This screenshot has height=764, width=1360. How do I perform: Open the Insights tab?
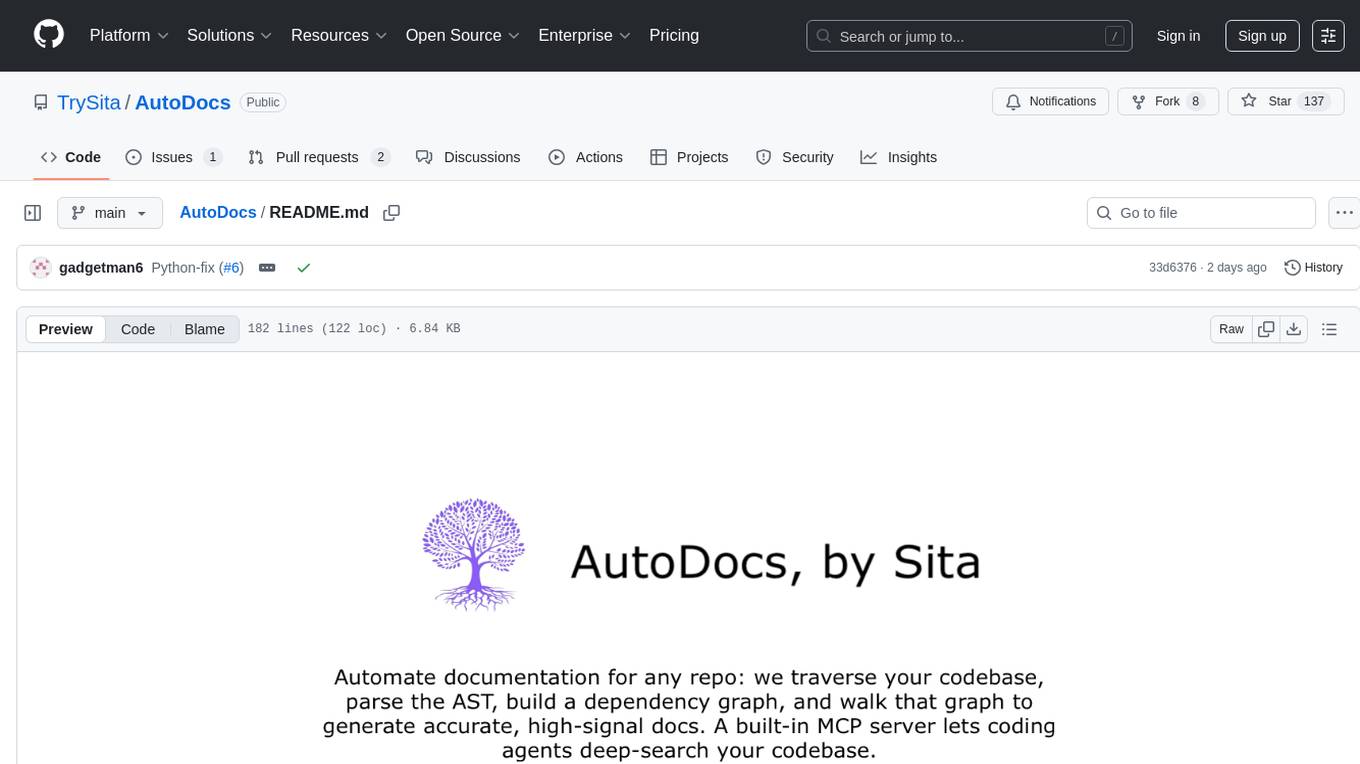click(899, 157)
